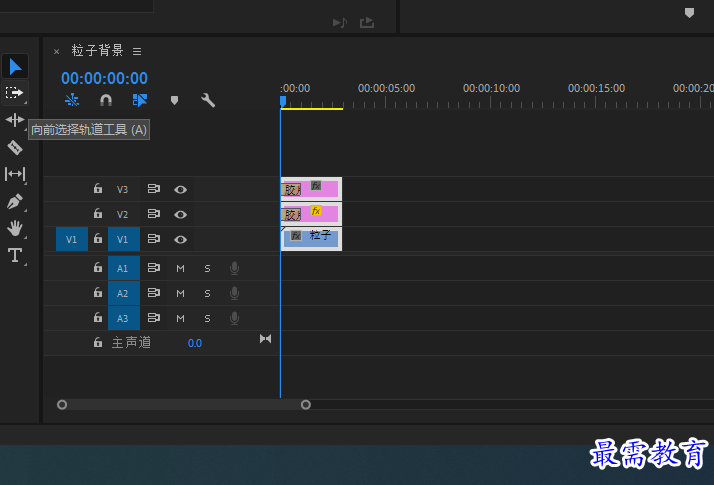Toggle track targeting for V3
The image size is (714, 485).
pos(123,189)
